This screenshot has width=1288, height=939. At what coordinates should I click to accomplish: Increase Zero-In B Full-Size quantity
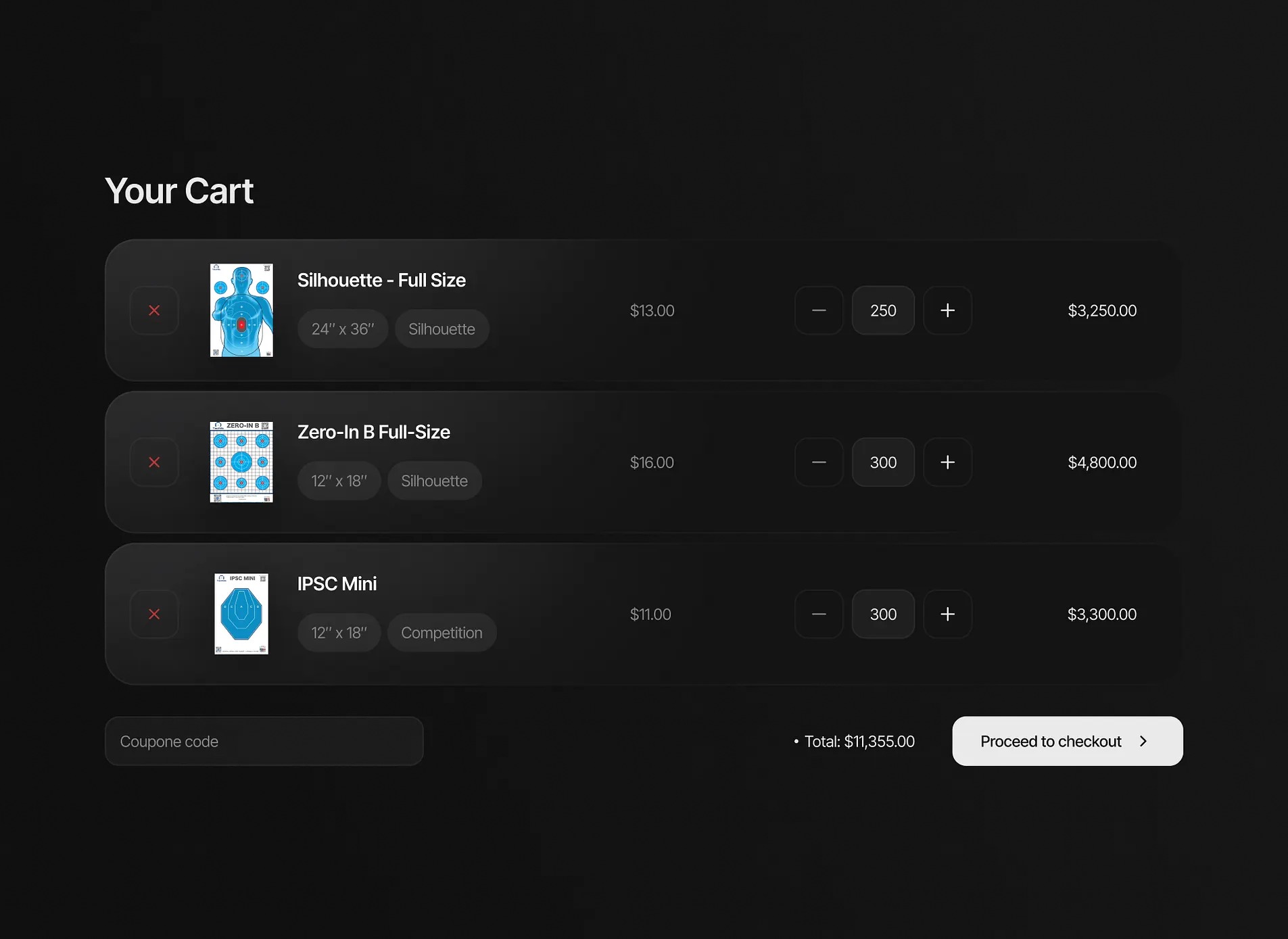(x=948, y=462)
